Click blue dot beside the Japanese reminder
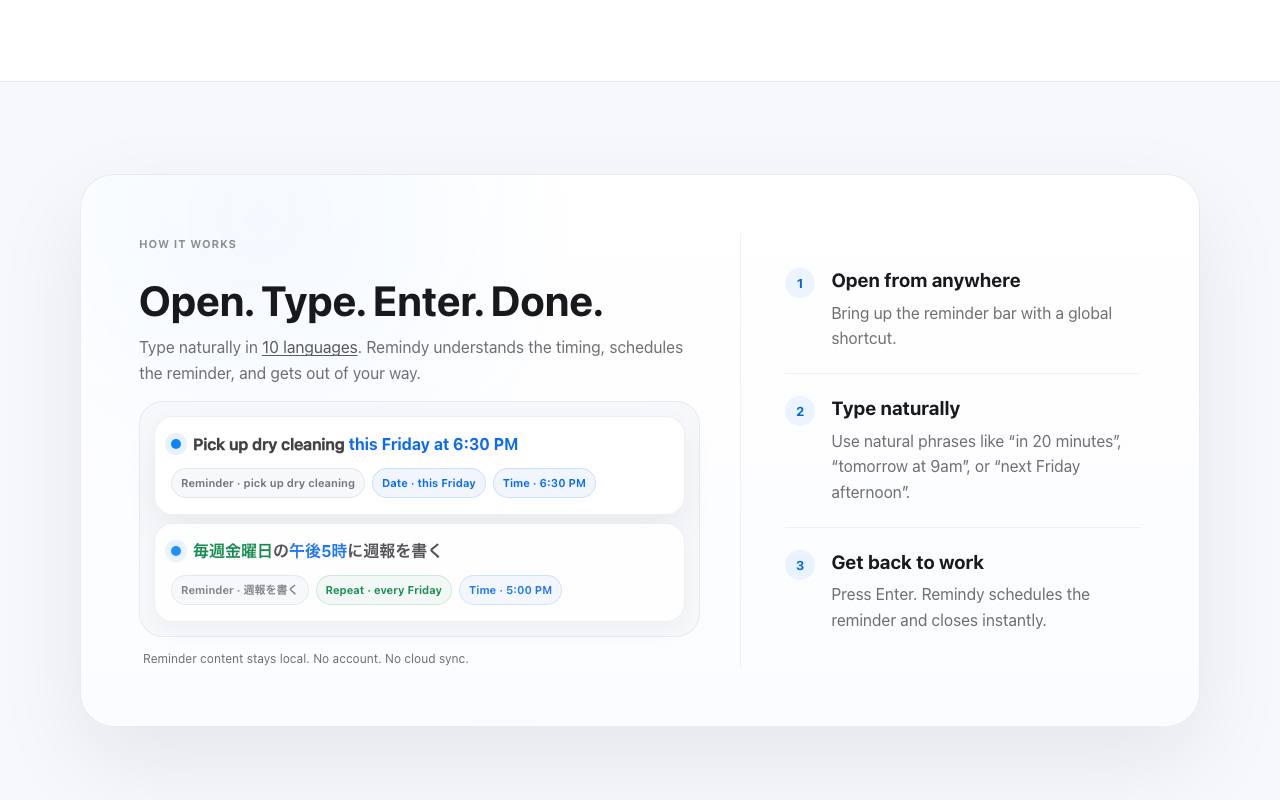The image size is (1280, 800). [176, 550]
